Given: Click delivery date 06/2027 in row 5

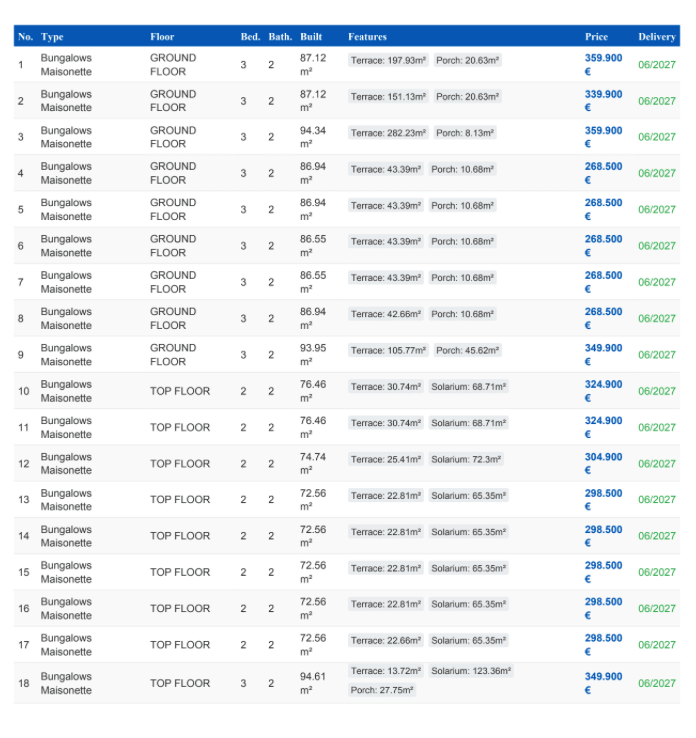Looking at the screenshot, I should point(656,209).
